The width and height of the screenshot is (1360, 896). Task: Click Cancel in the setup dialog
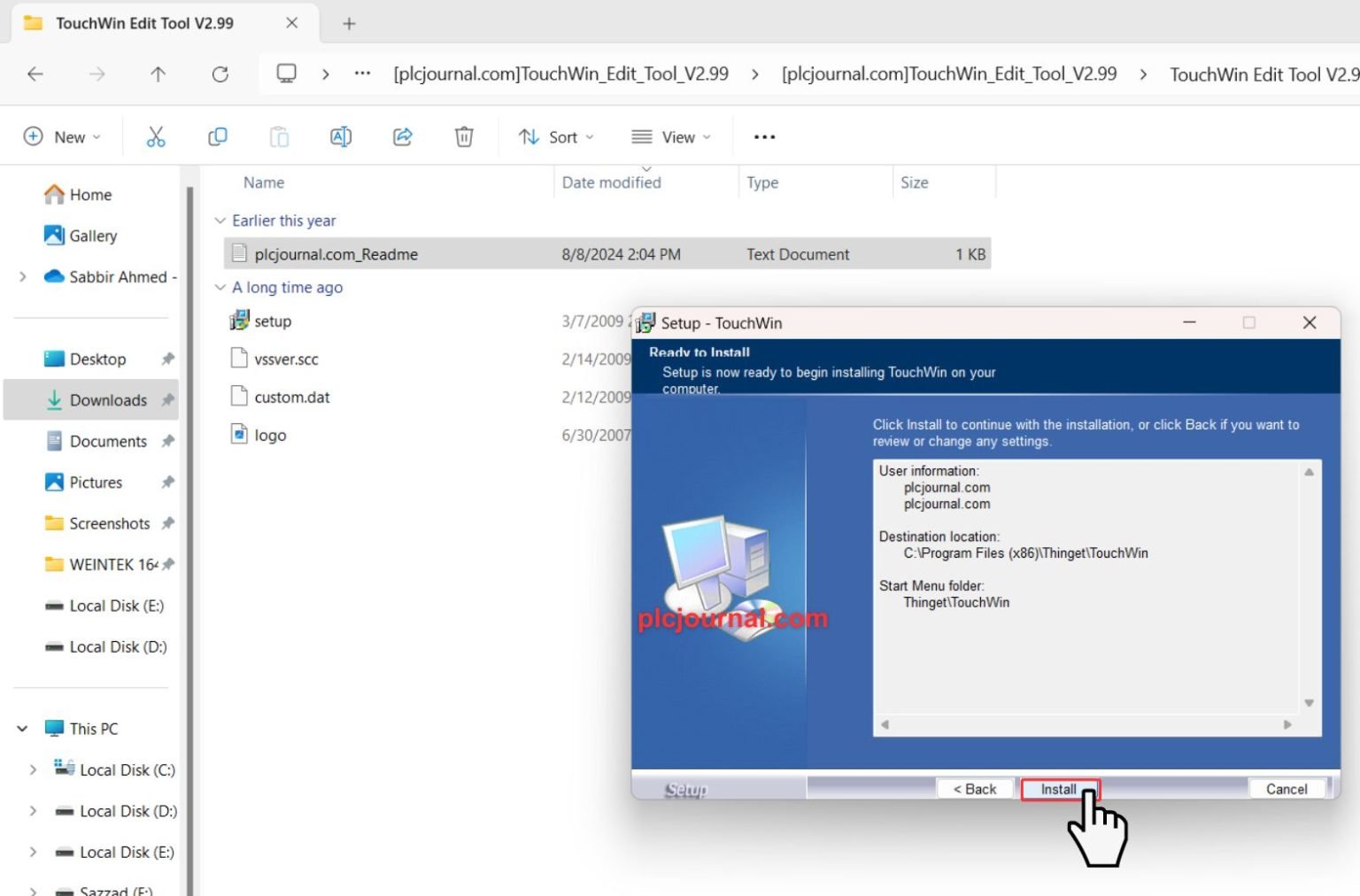coord(1286,788)
